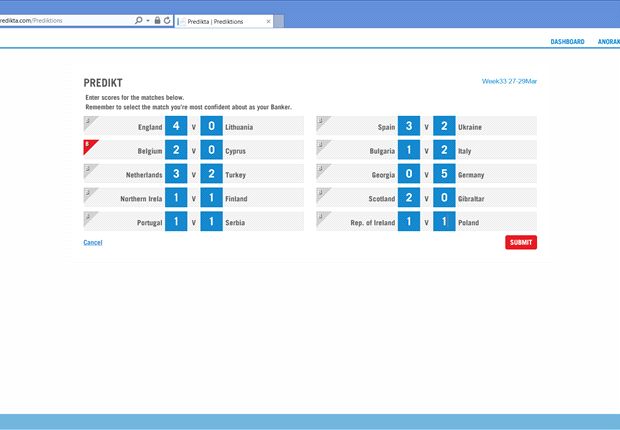Cancel the prediction entry
The image size is (620, 430).
(93, 242)
